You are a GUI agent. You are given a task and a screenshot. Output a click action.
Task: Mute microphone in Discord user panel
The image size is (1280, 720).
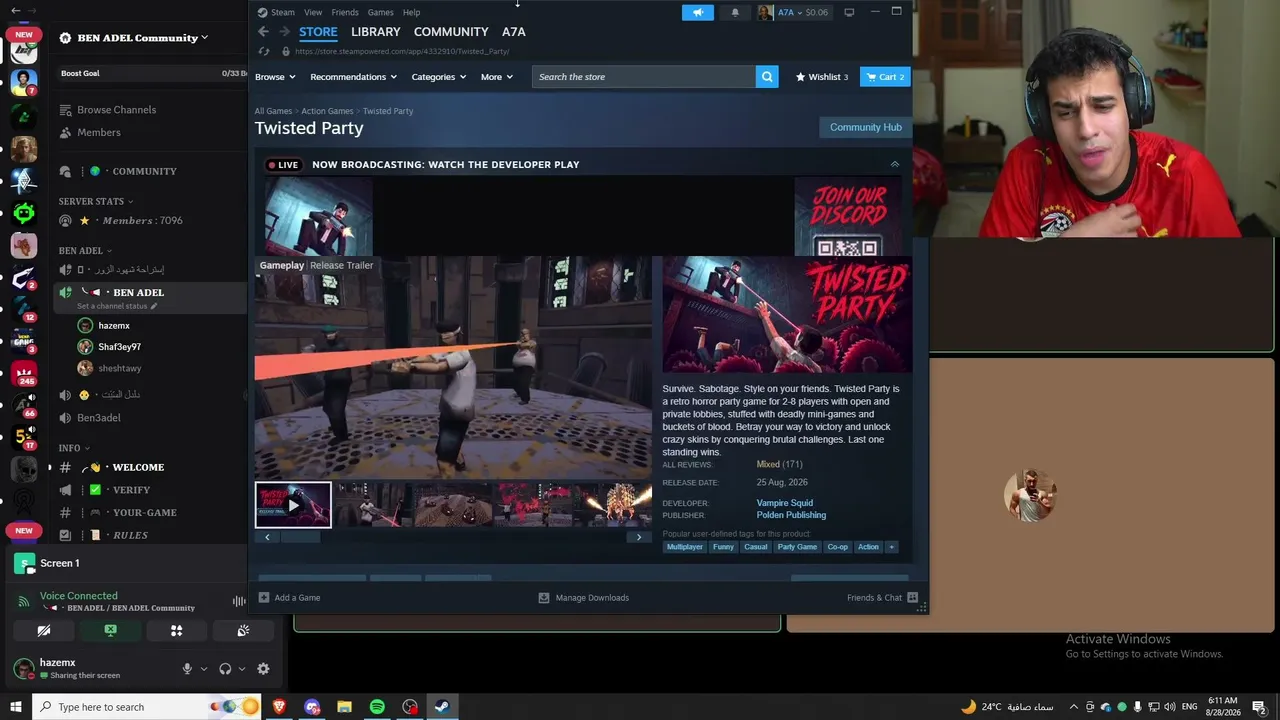187,669
